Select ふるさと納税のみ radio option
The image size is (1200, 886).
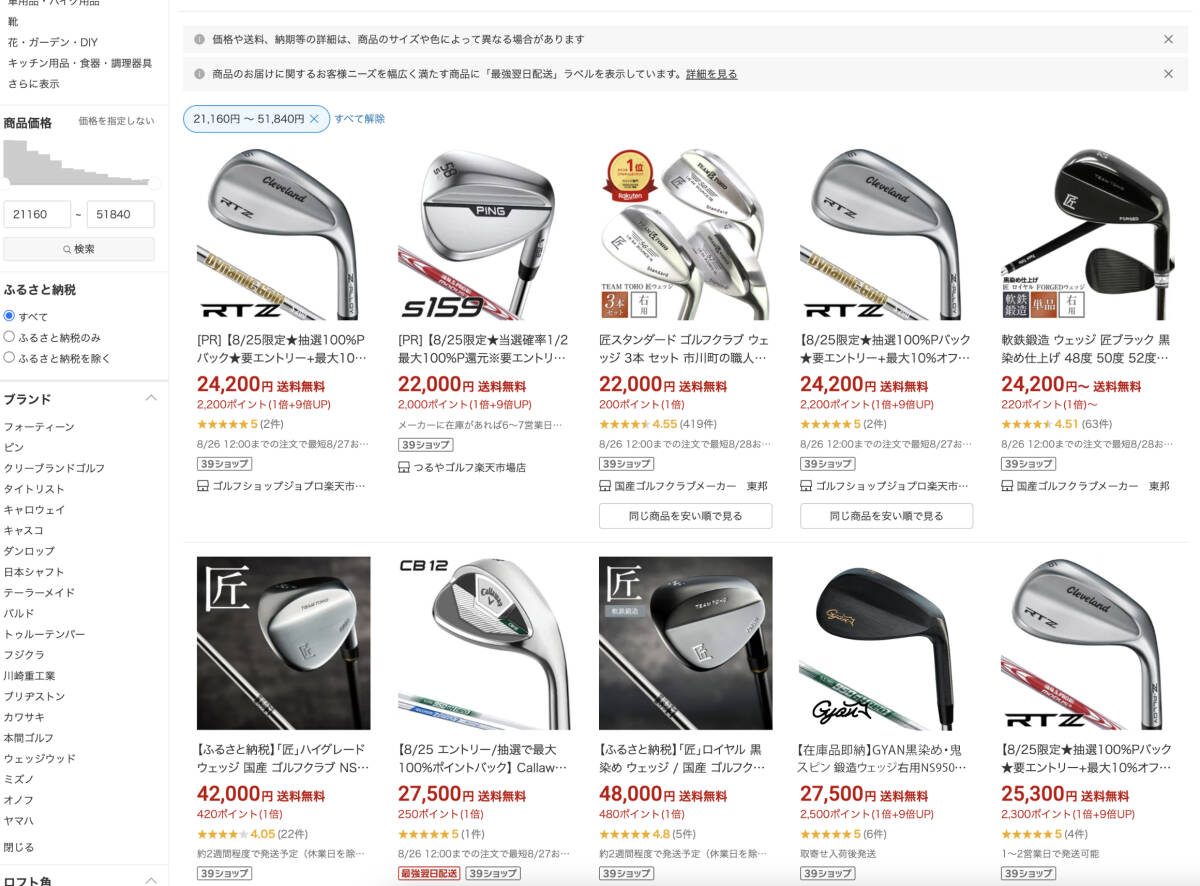(9, 337)
